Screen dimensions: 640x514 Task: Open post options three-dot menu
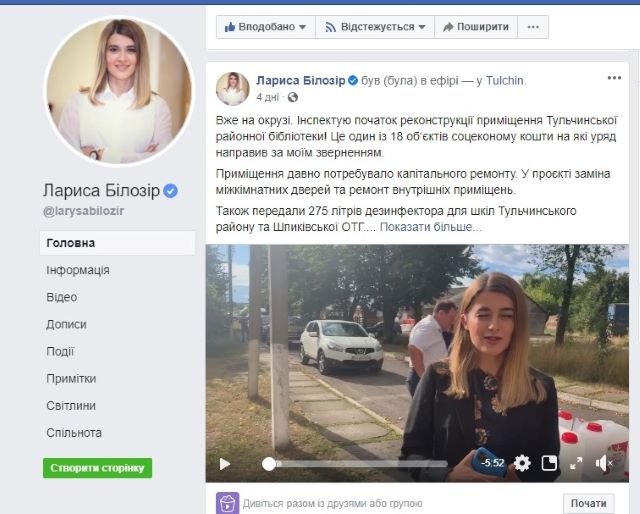click(614, 78)
